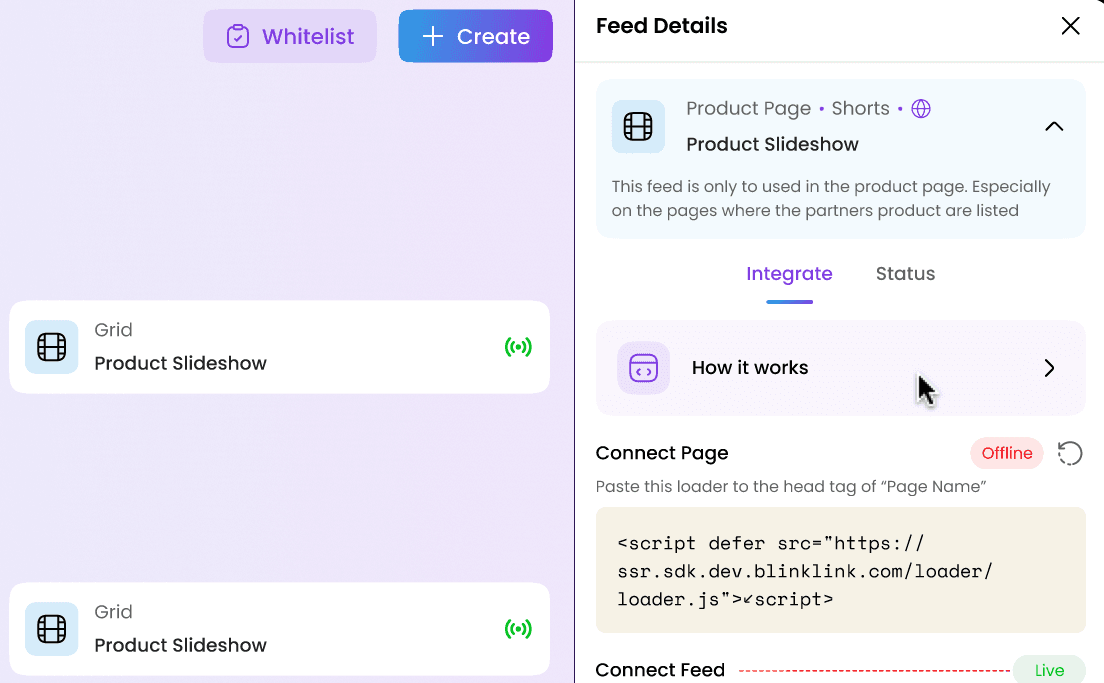Screen dimensions: 1104x683
Task: Click the second Product Slideshow grid icon
Action: [51, 629]
